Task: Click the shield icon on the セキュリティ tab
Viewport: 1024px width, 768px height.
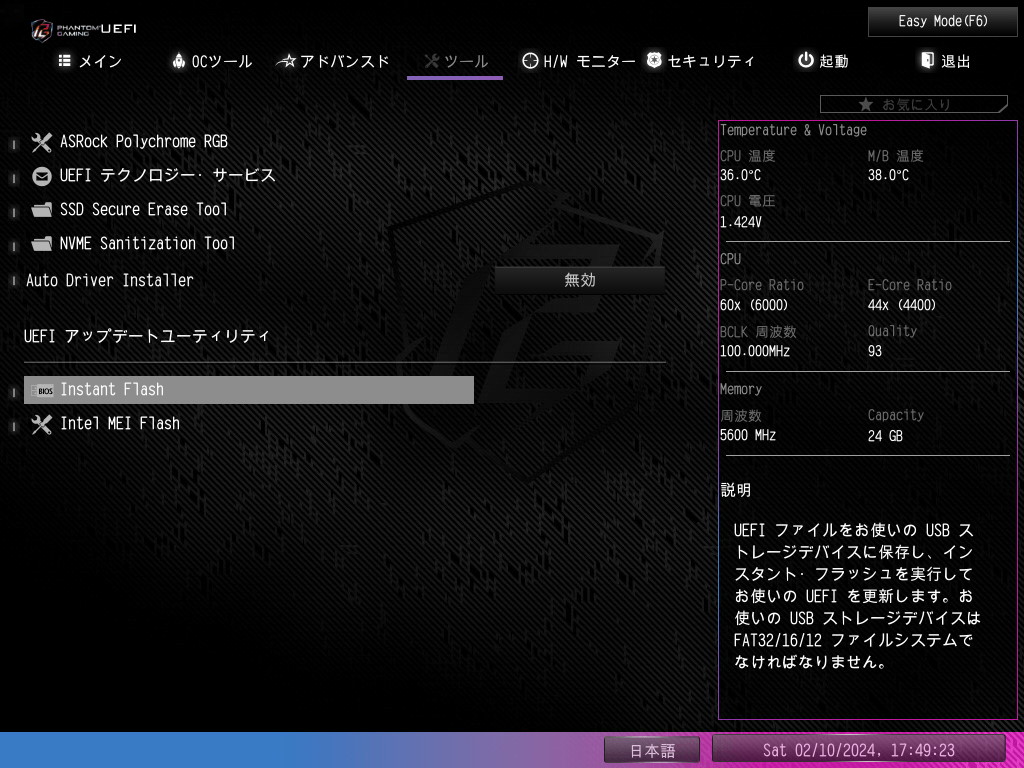Action: click(654, 60)
